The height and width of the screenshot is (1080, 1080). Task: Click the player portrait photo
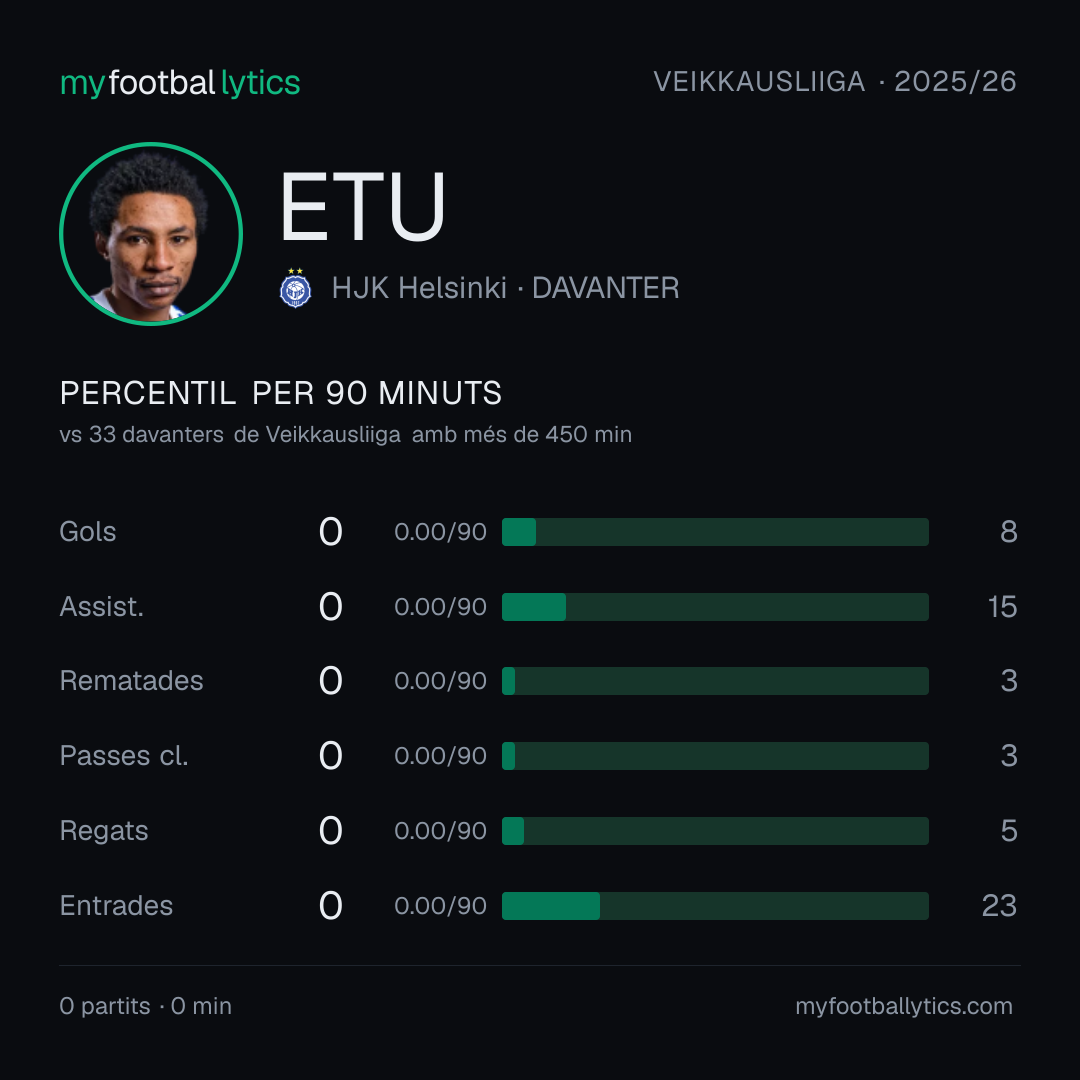tap(151, 233)
